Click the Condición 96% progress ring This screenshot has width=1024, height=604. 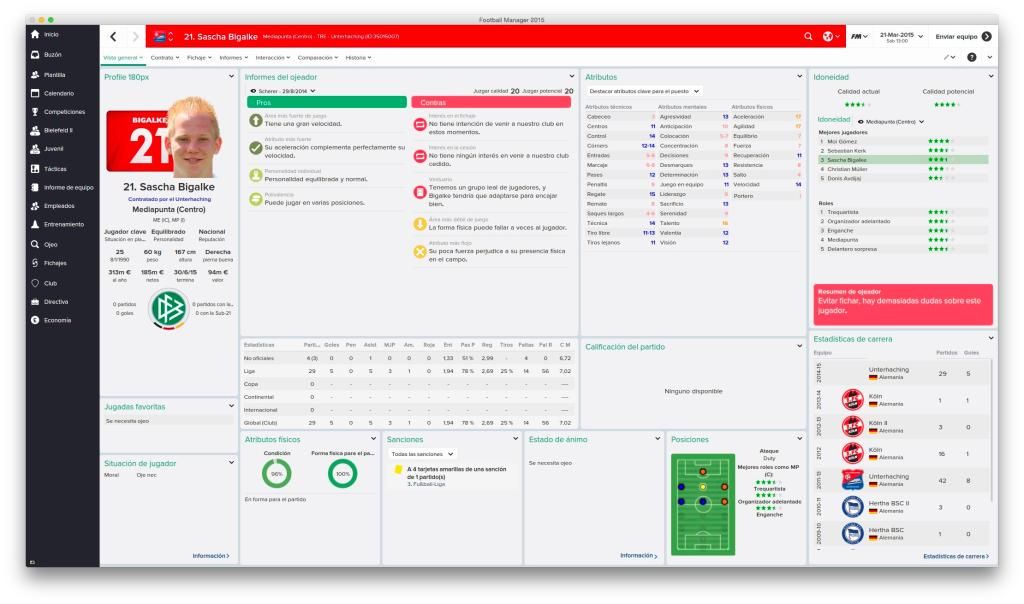[x=277, y=473]
